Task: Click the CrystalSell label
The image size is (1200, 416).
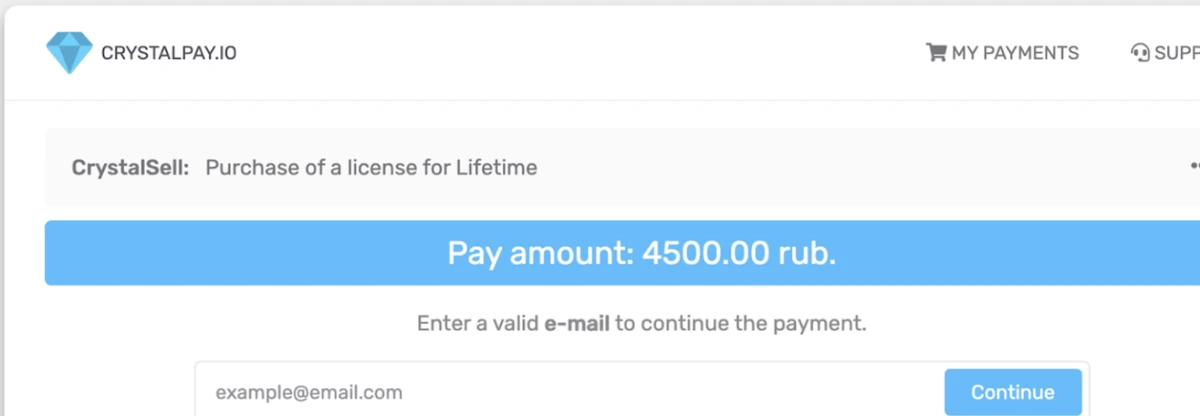Action: [x=130, y=168]
